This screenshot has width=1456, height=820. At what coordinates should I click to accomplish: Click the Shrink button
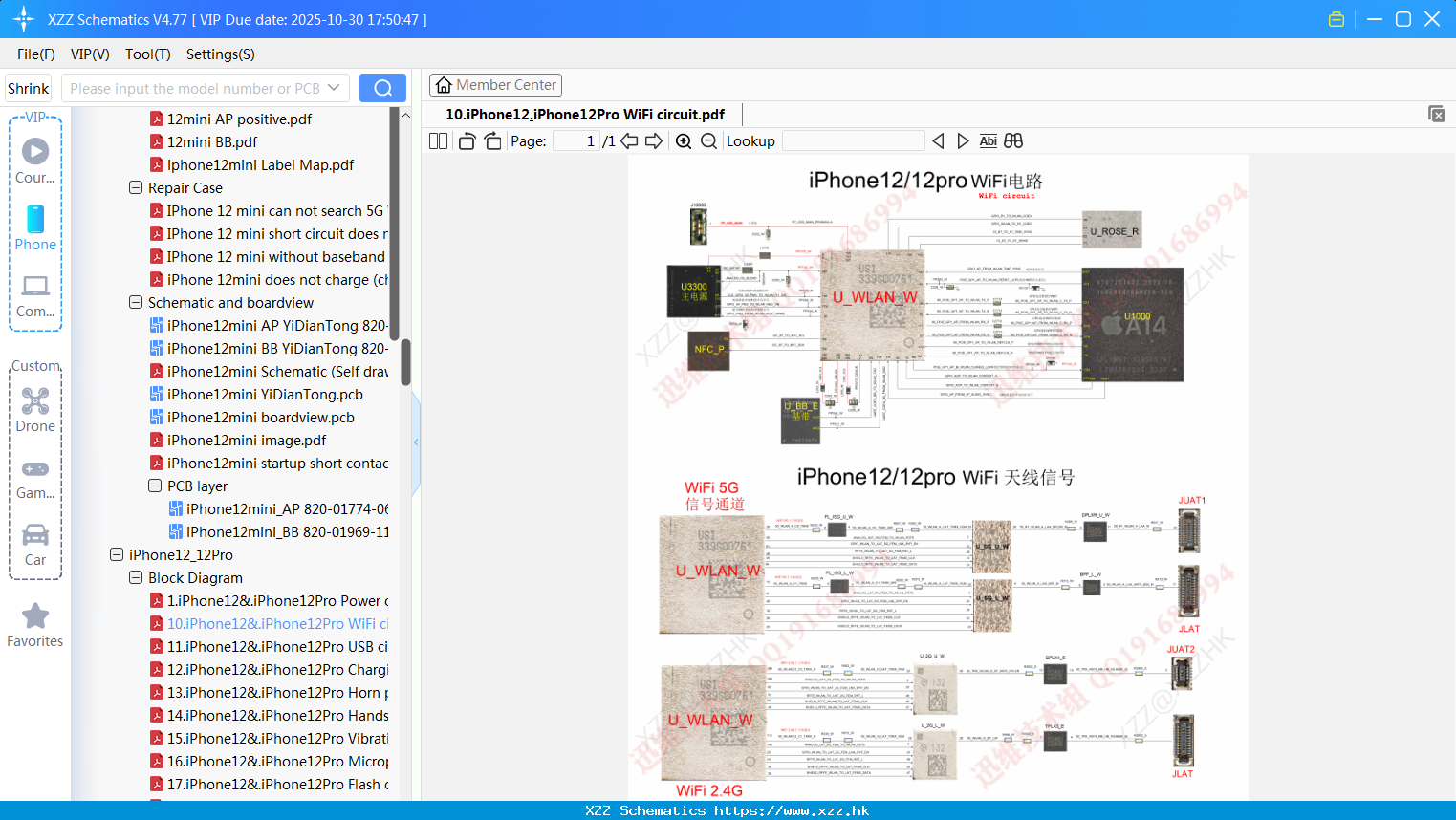pyautogui.click(x=29, y=88)
